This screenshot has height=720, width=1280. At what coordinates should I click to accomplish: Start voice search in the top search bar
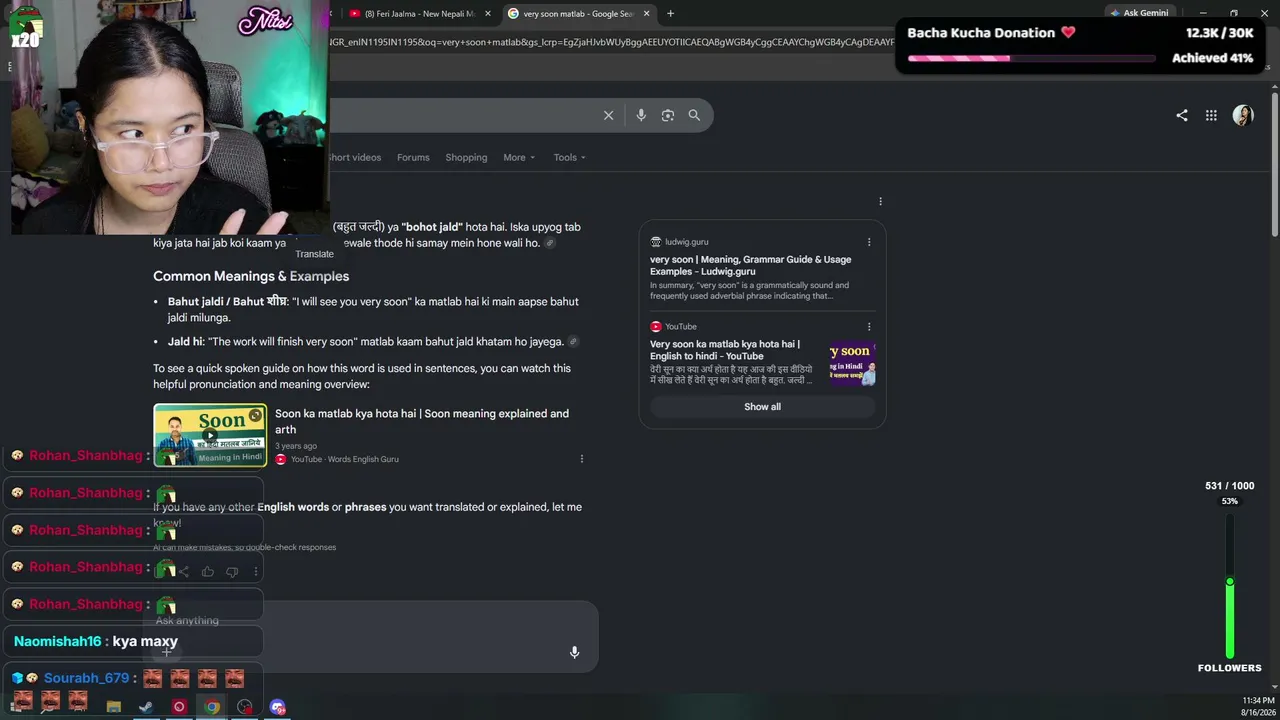coord(641,115)
